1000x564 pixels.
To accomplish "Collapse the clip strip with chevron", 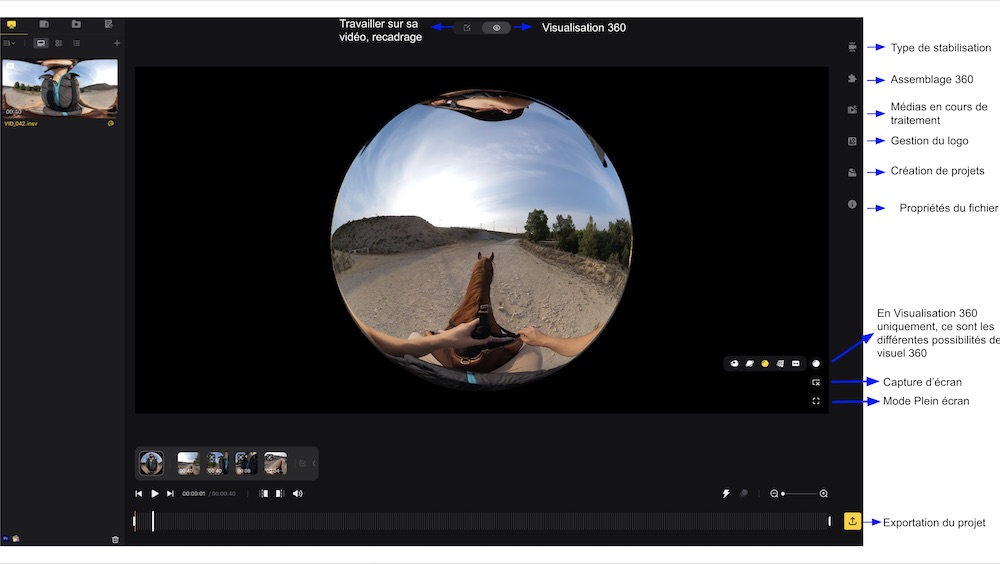I will [x=314, y=463].
